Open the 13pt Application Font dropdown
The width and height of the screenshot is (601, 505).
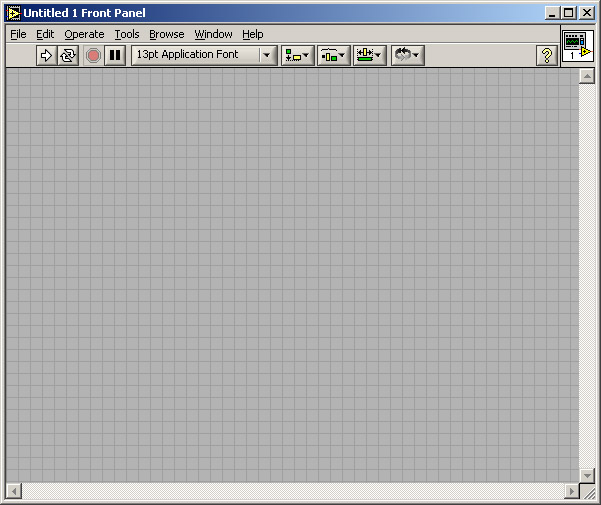[204, 56]
